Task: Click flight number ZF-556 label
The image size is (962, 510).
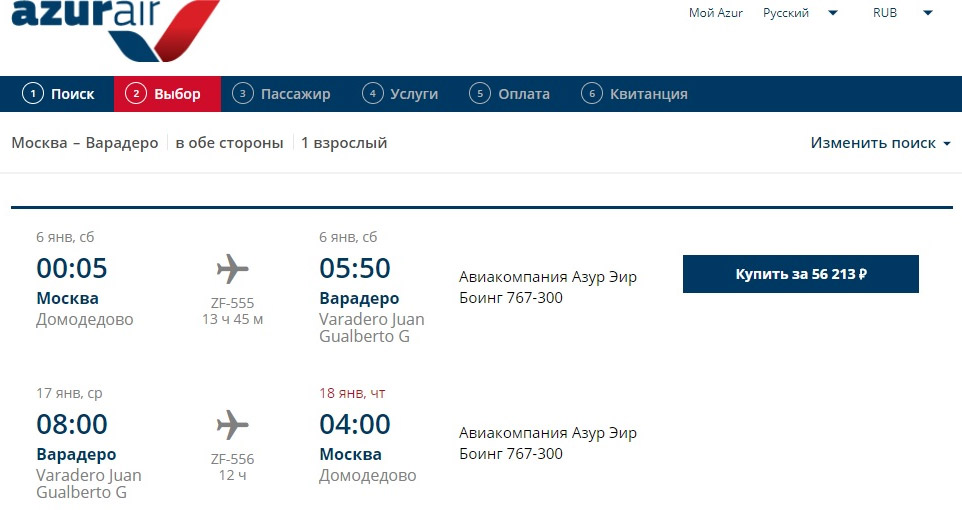Action: click(x=233, y=459)
